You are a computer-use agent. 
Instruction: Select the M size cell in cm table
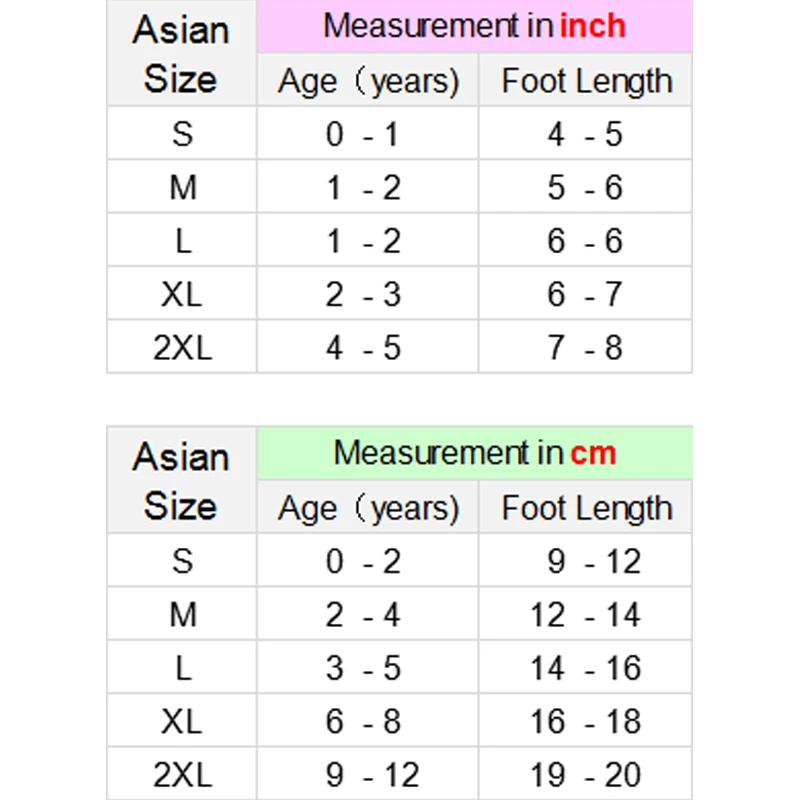pos(182,614)
